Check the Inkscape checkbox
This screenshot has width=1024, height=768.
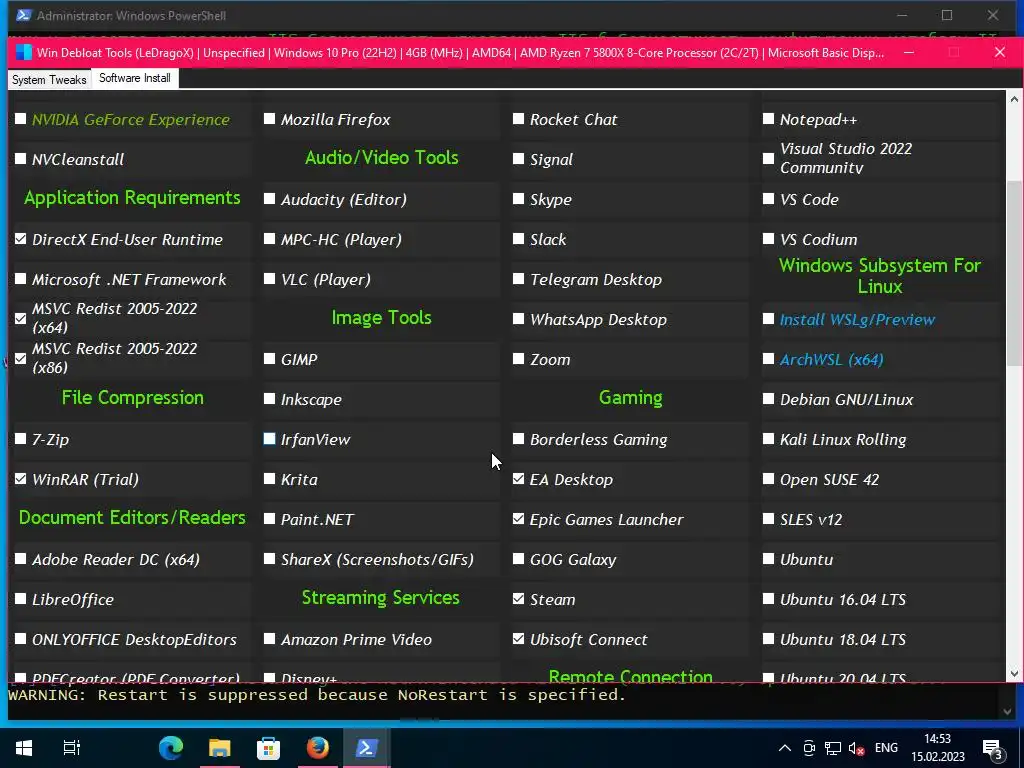tap(270, 398)
